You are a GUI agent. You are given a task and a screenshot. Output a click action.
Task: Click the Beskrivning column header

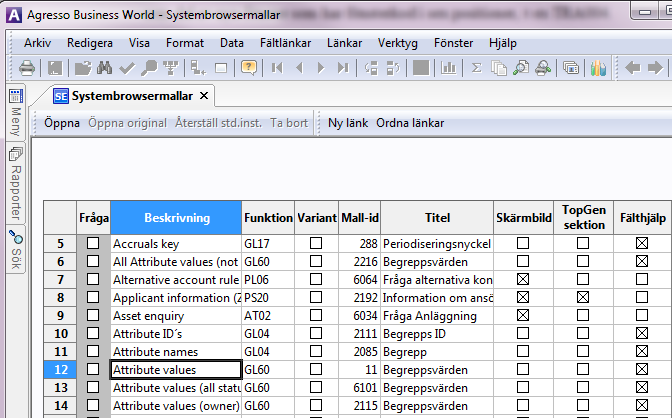[x=177, y=218]
